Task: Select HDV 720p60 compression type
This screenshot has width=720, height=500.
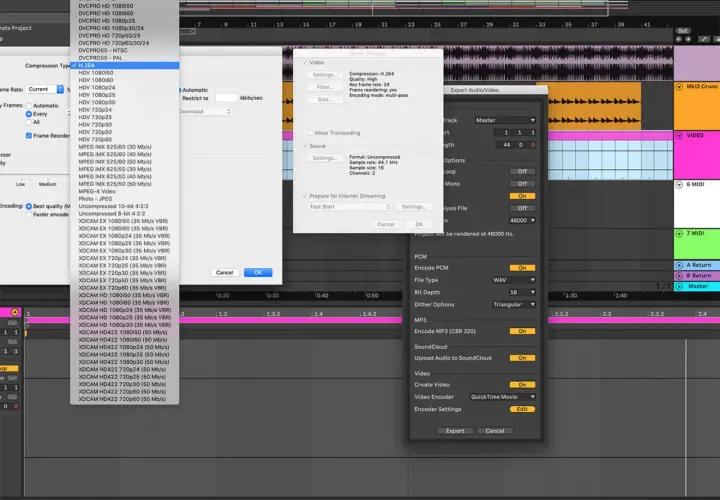Action: coord(124,139)
